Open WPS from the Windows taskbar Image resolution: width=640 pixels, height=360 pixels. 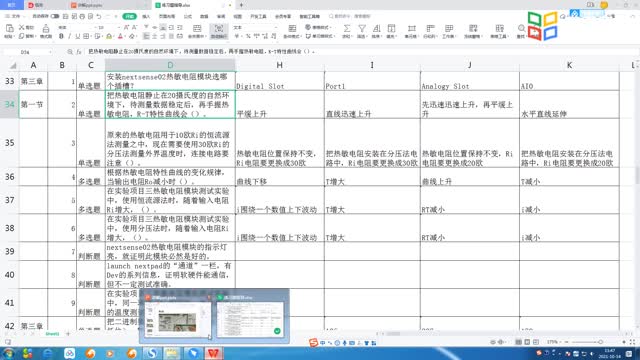click(214, 353)
